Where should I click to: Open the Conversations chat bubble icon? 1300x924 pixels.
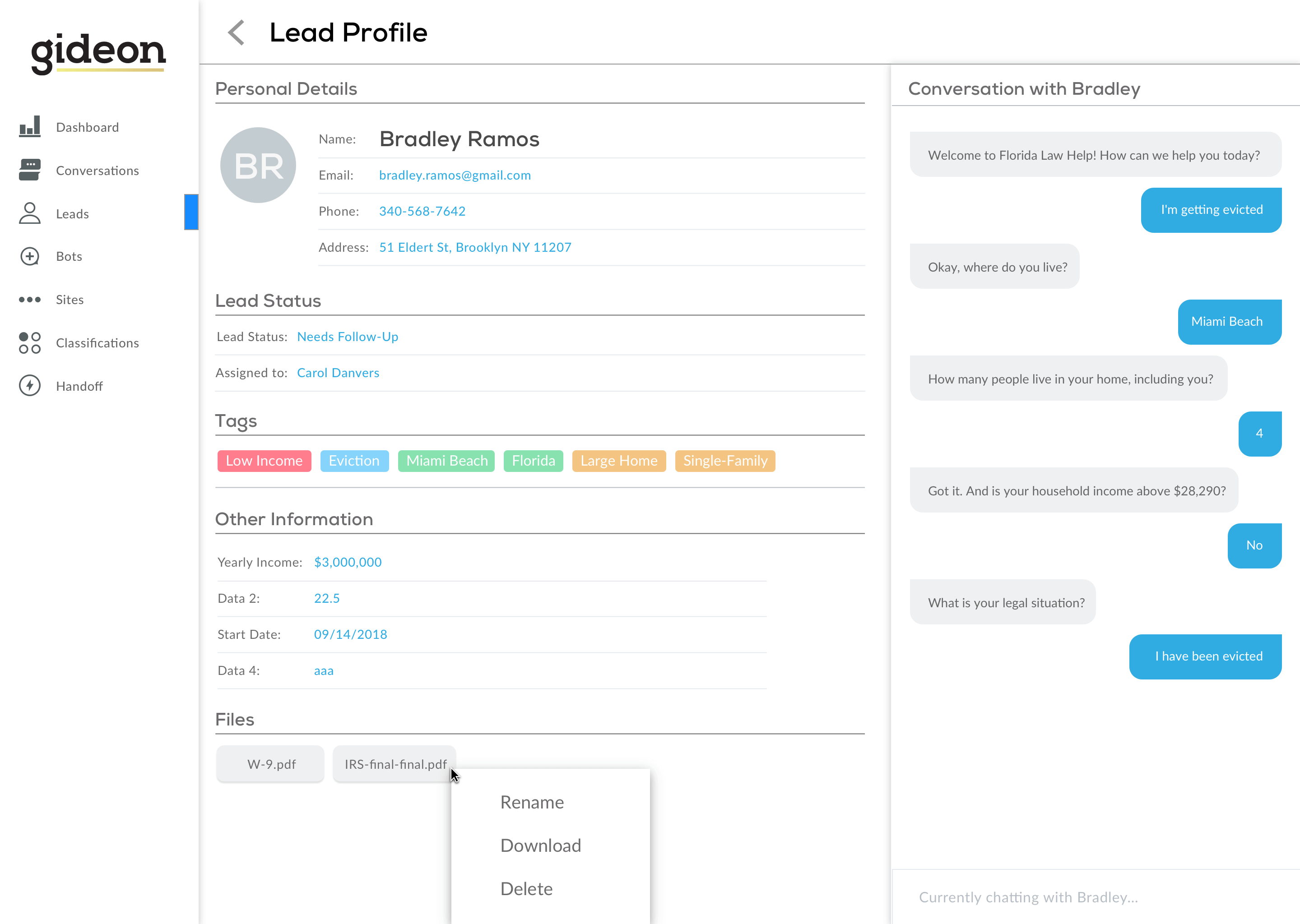[30, 170]
